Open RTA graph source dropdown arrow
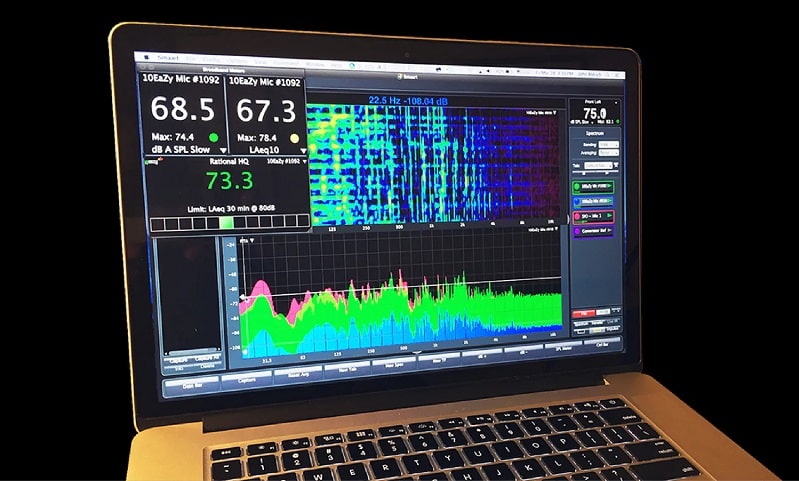The image size is (799, 481). point(555,229)
